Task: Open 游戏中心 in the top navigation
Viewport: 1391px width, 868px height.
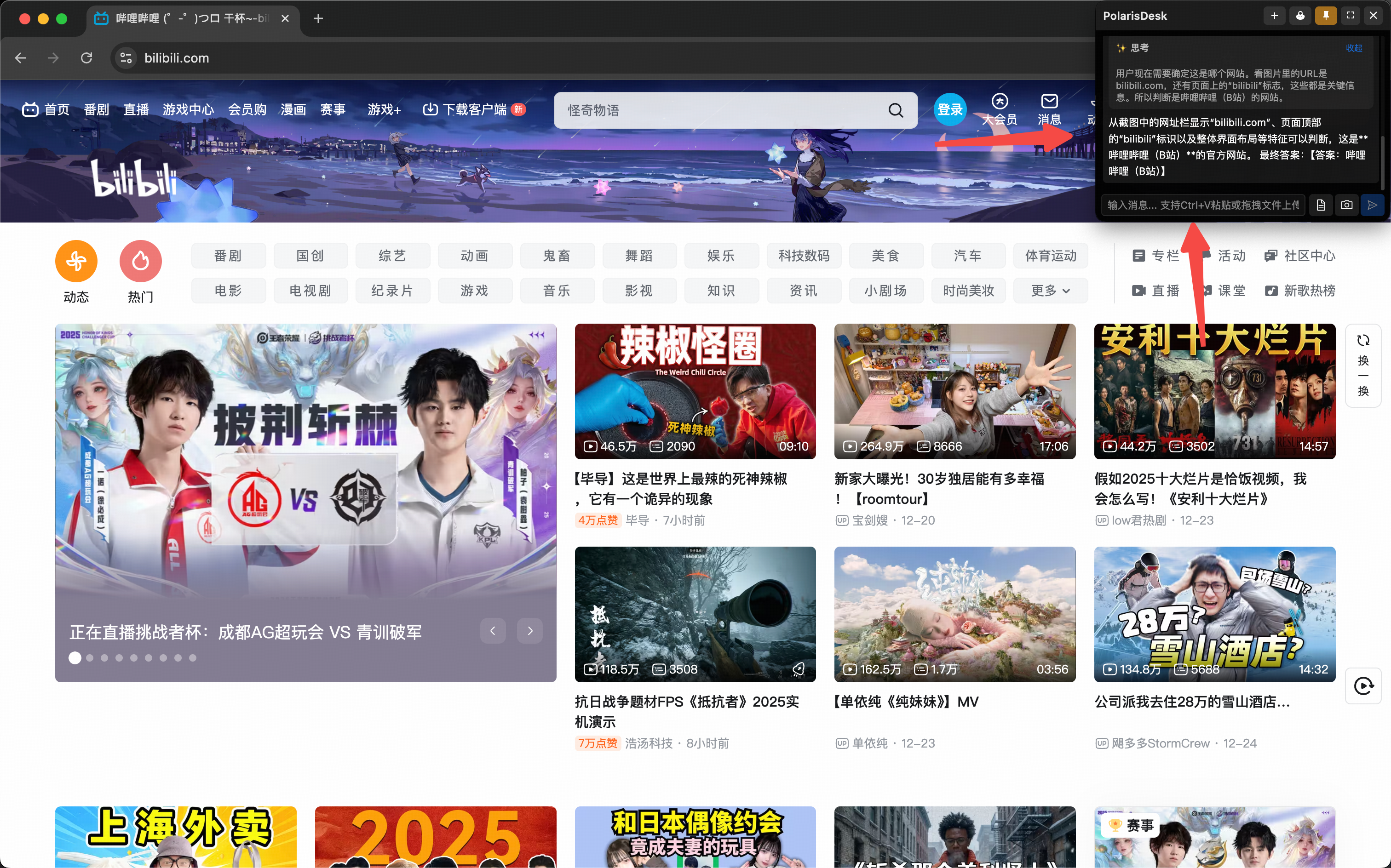Action: tap(189, 109)
